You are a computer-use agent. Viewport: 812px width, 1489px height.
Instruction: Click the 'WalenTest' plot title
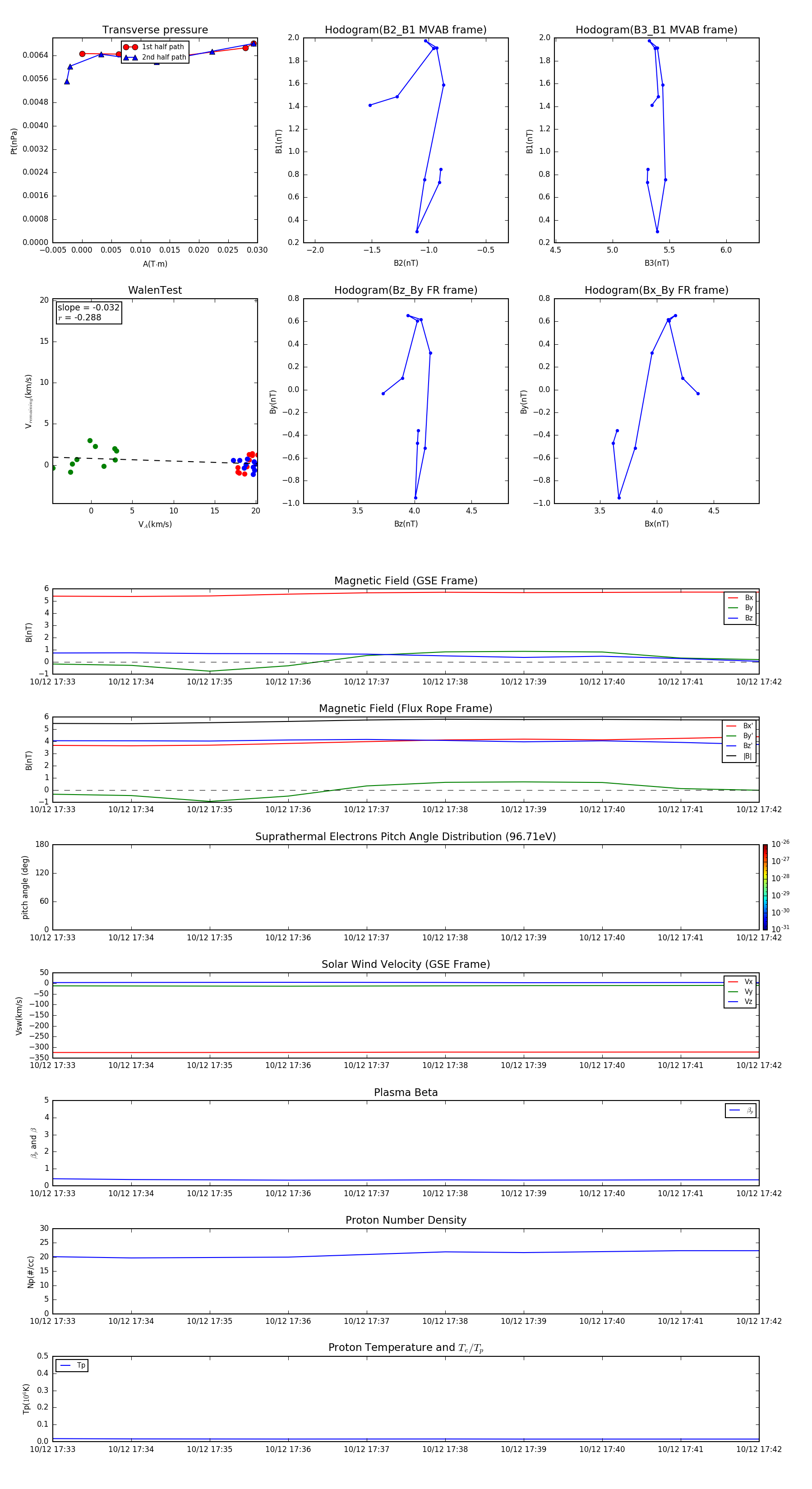[155, 290]
